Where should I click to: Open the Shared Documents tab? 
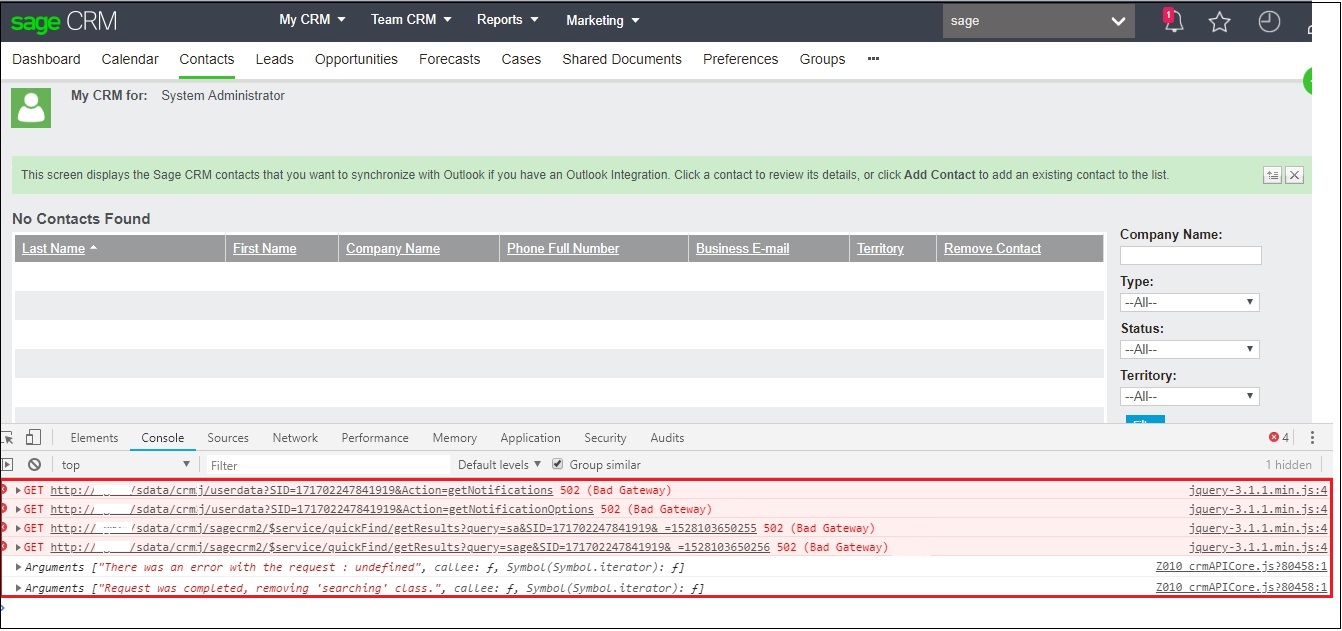point(622,59)
